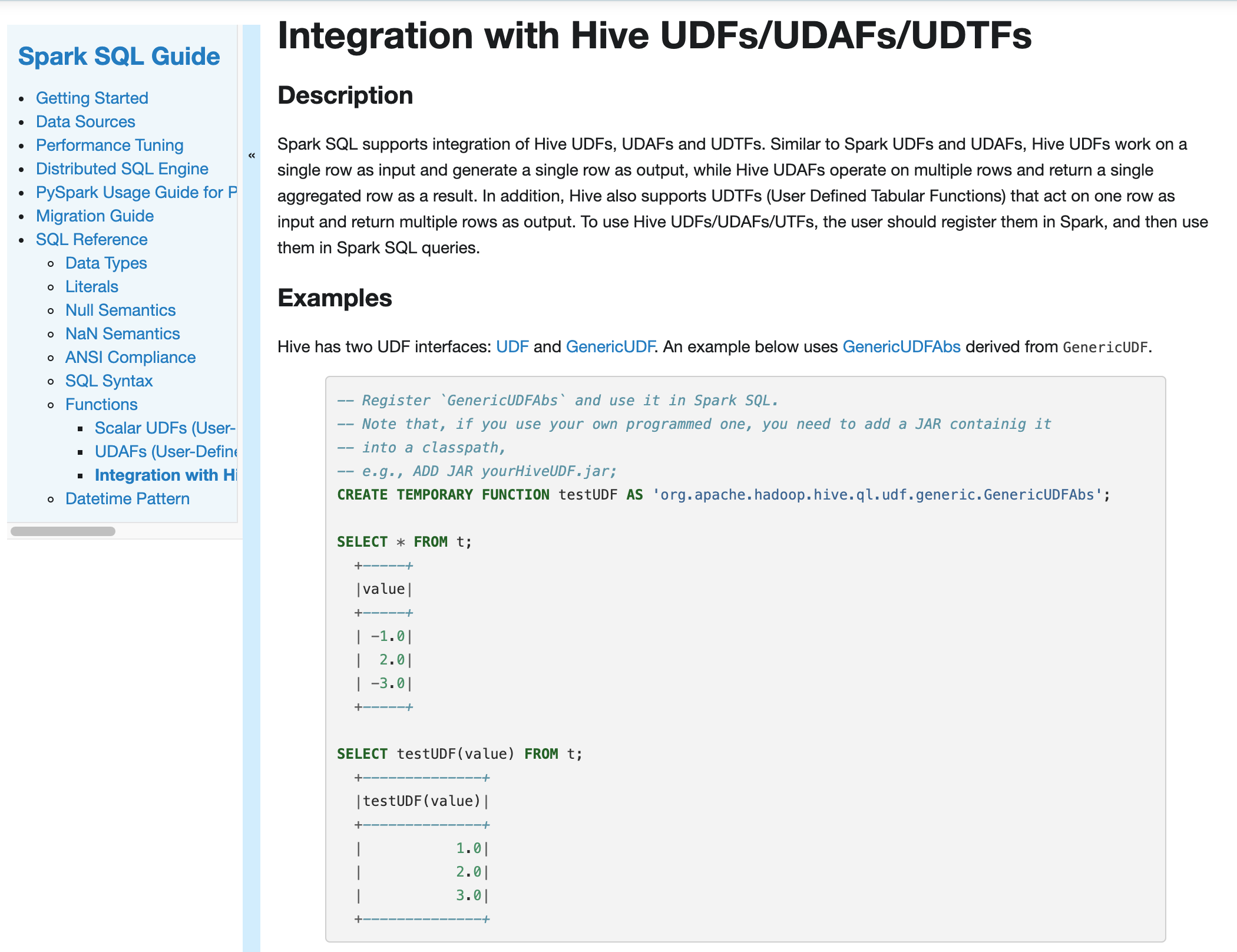The image size is (1237, 952).
Task: Open NaN Semantics entry
Action: 123,333
